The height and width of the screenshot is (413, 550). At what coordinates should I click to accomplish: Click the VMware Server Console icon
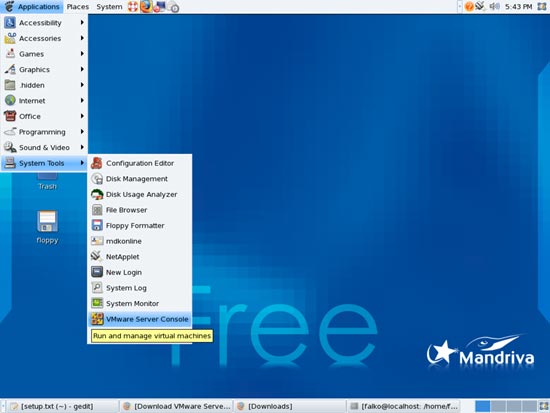97,319
